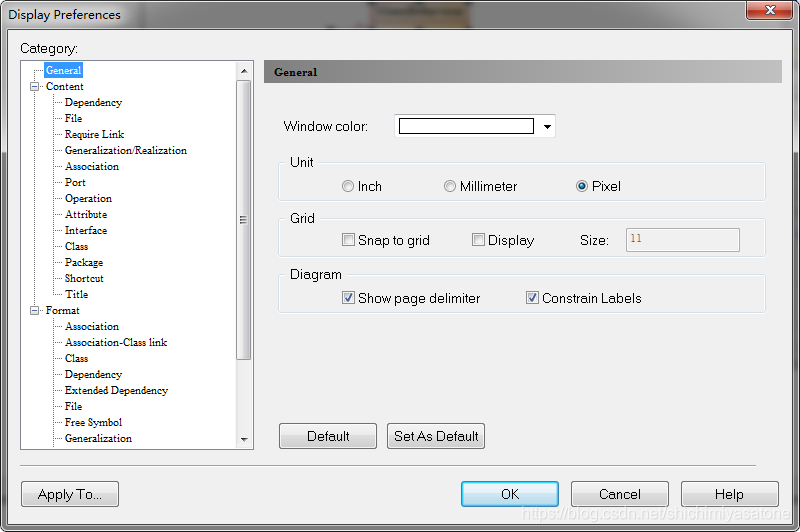
Task: Select Generalization/Realization in the tree
Action: click(126, 150)
